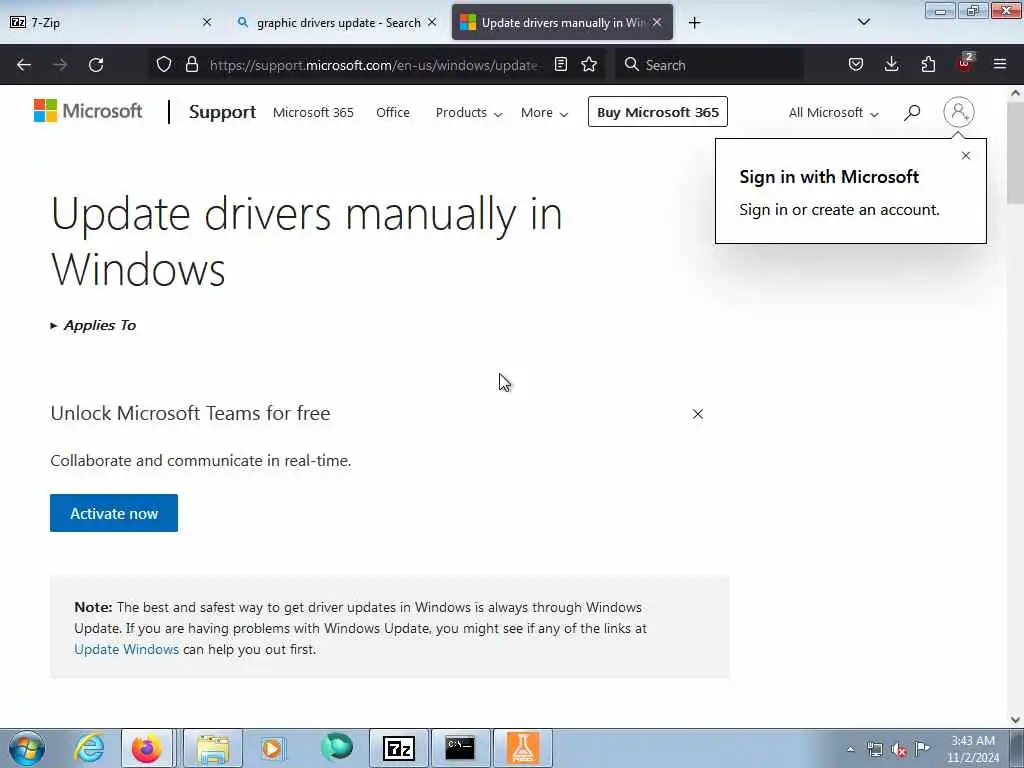Click the scrollbar down arrow
This screenshot has height=768, width=1024.
click(1015, 719)
